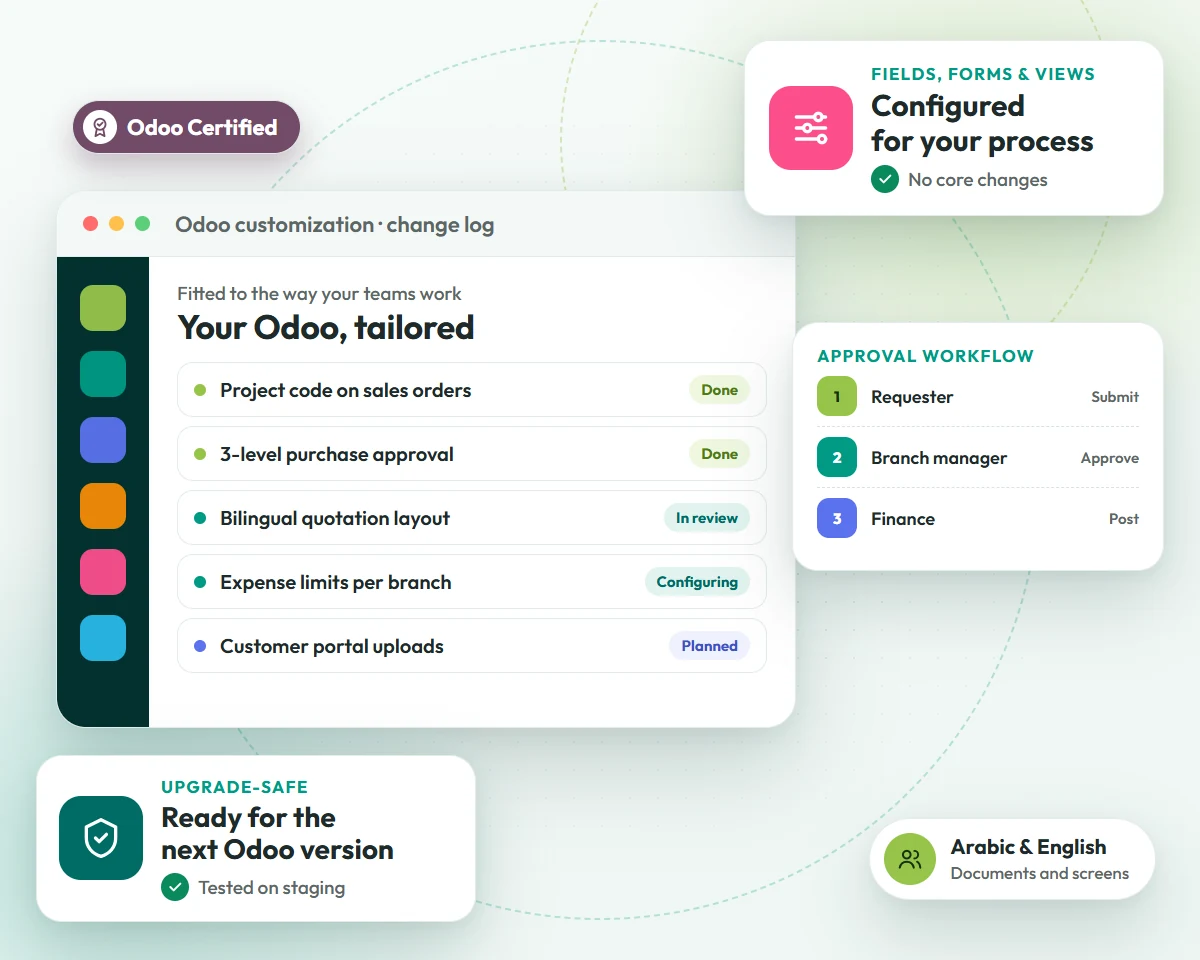Click the yellow window dot
Screen dimensions: 1200x960
pos(117,224)
